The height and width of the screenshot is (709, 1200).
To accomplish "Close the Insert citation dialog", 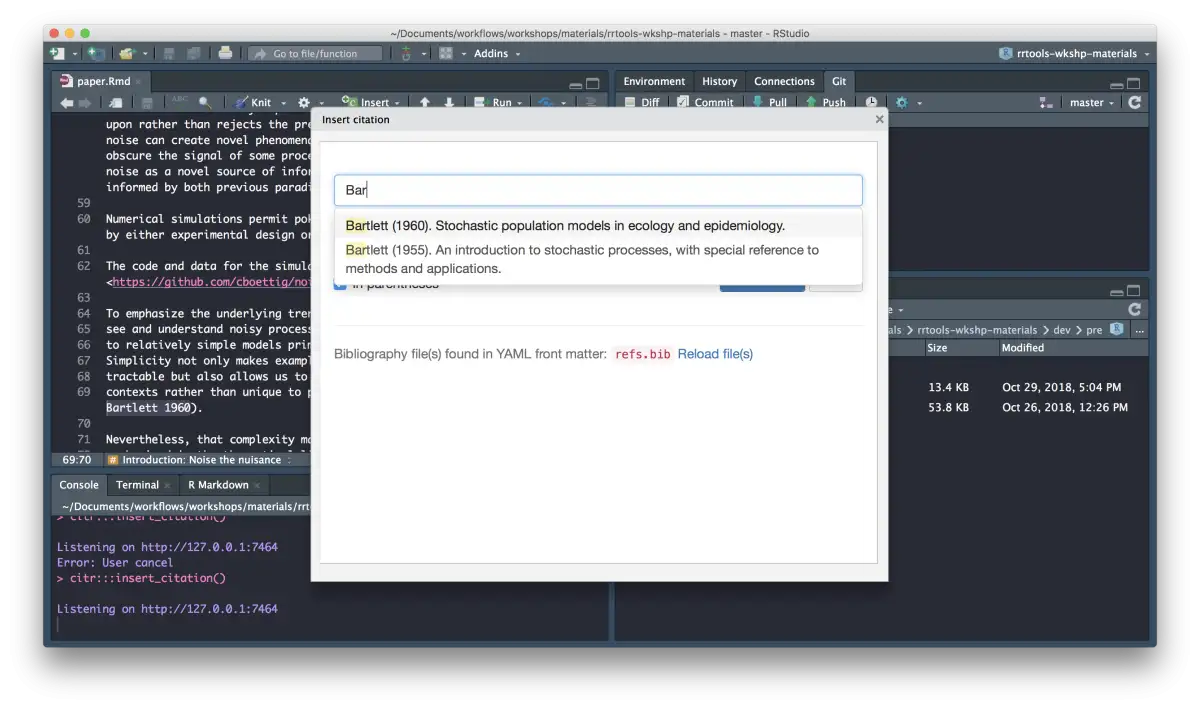I will tap(879, 119).
